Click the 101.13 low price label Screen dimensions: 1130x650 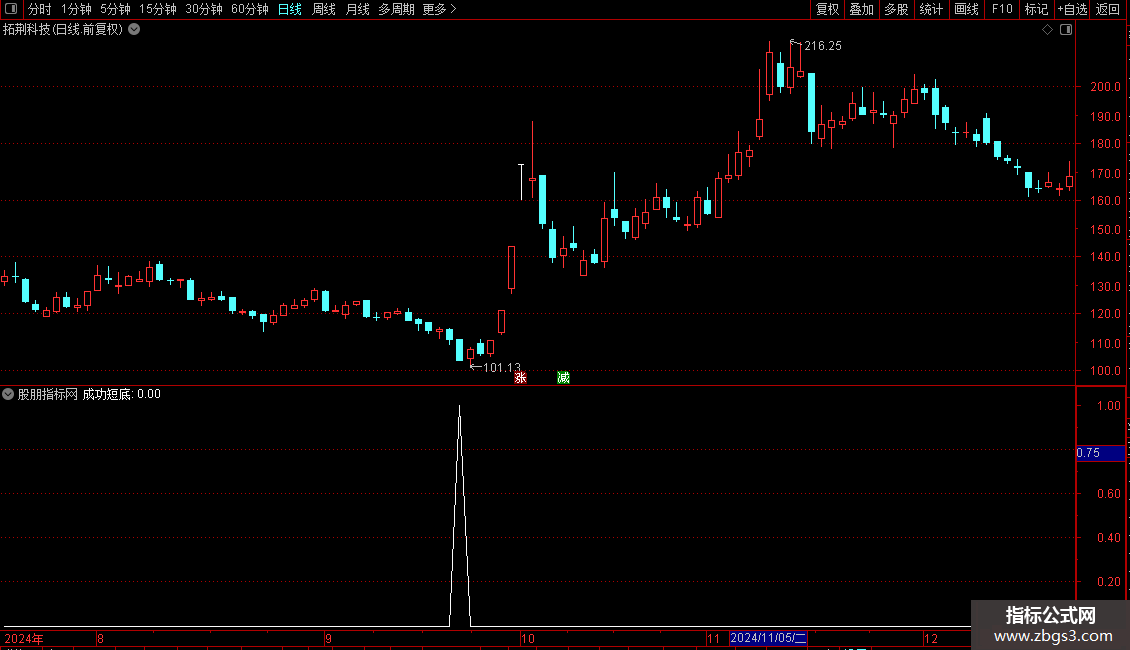[x=501, y=368]
